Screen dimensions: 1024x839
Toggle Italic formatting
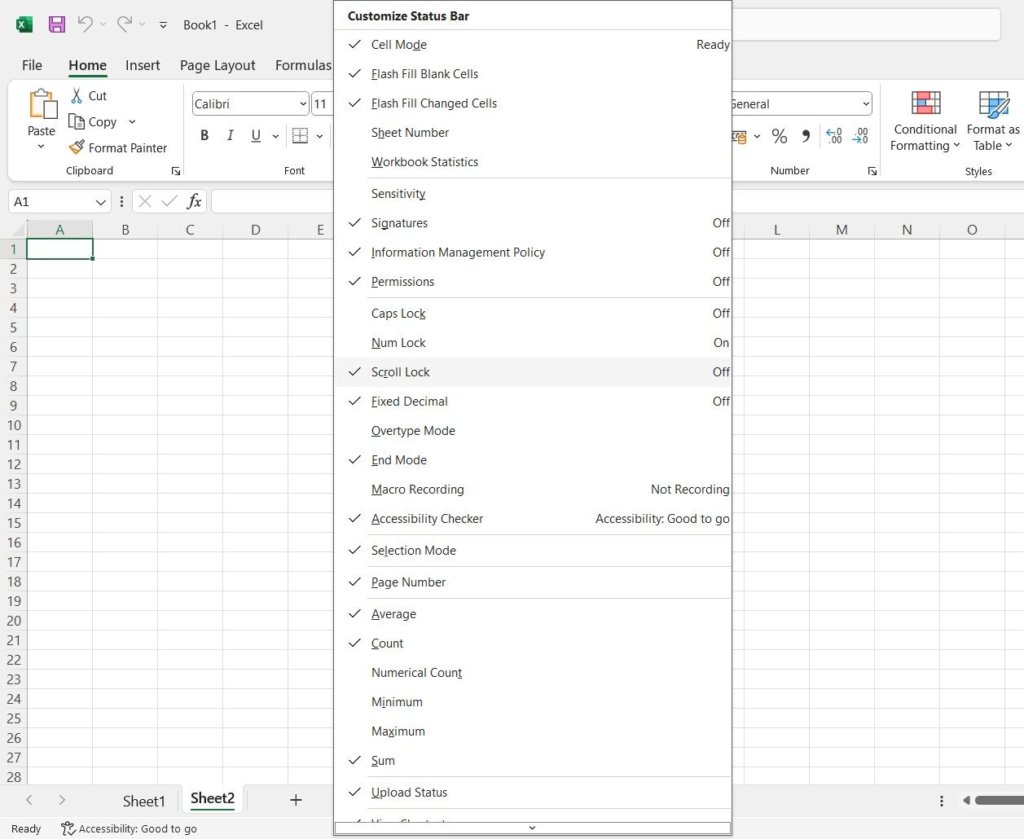tap(230, 135)
